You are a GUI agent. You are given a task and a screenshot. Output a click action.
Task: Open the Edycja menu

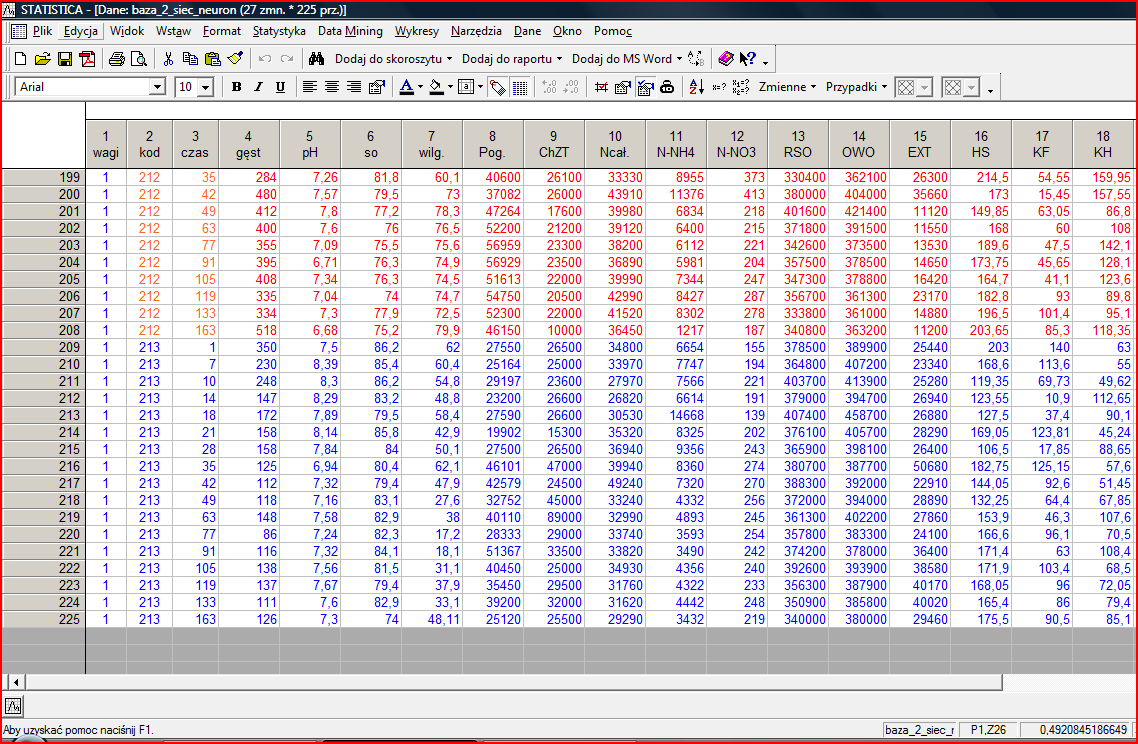[81, 31]
